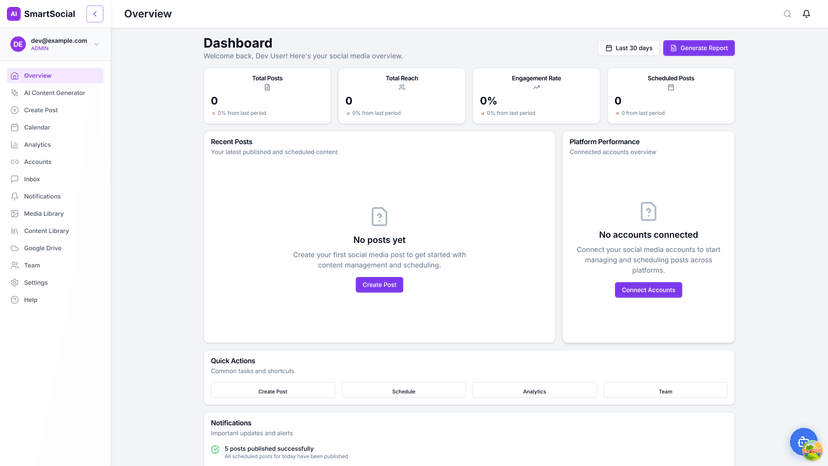Click the purple Create Post button

pos(379,285)
